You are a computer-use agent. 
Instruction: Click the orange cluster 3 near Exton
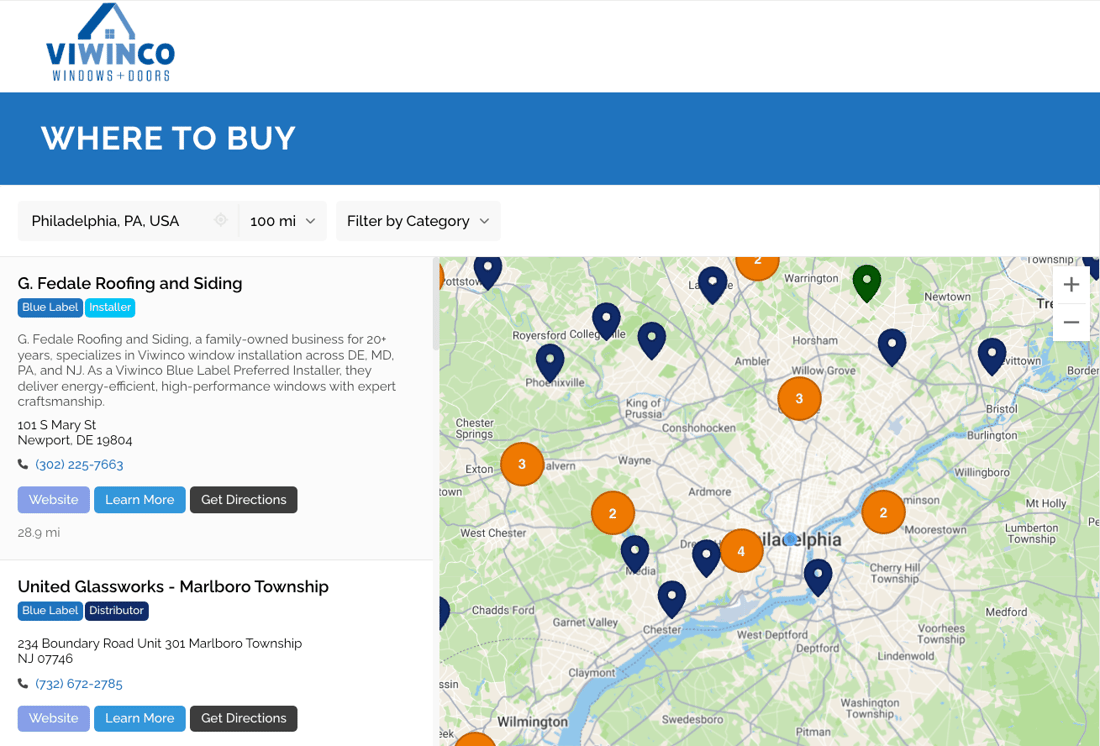tap(522, 463)
